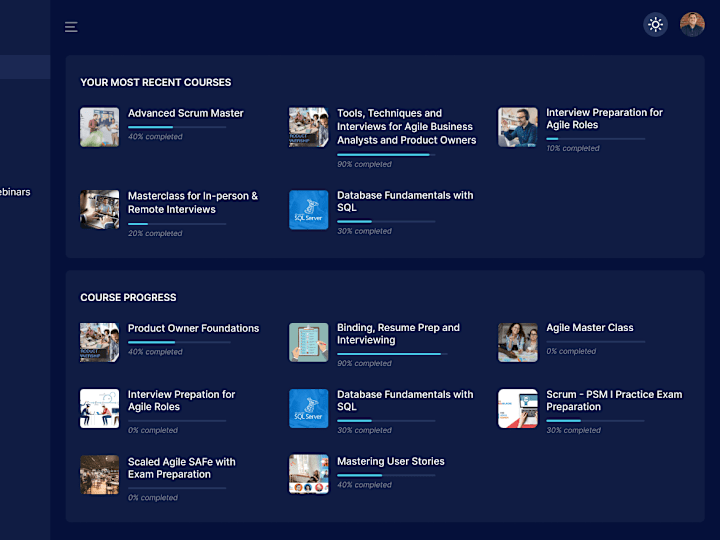Open the hamburger menu icon
The image size is (720, 540).
pos(71,27)
